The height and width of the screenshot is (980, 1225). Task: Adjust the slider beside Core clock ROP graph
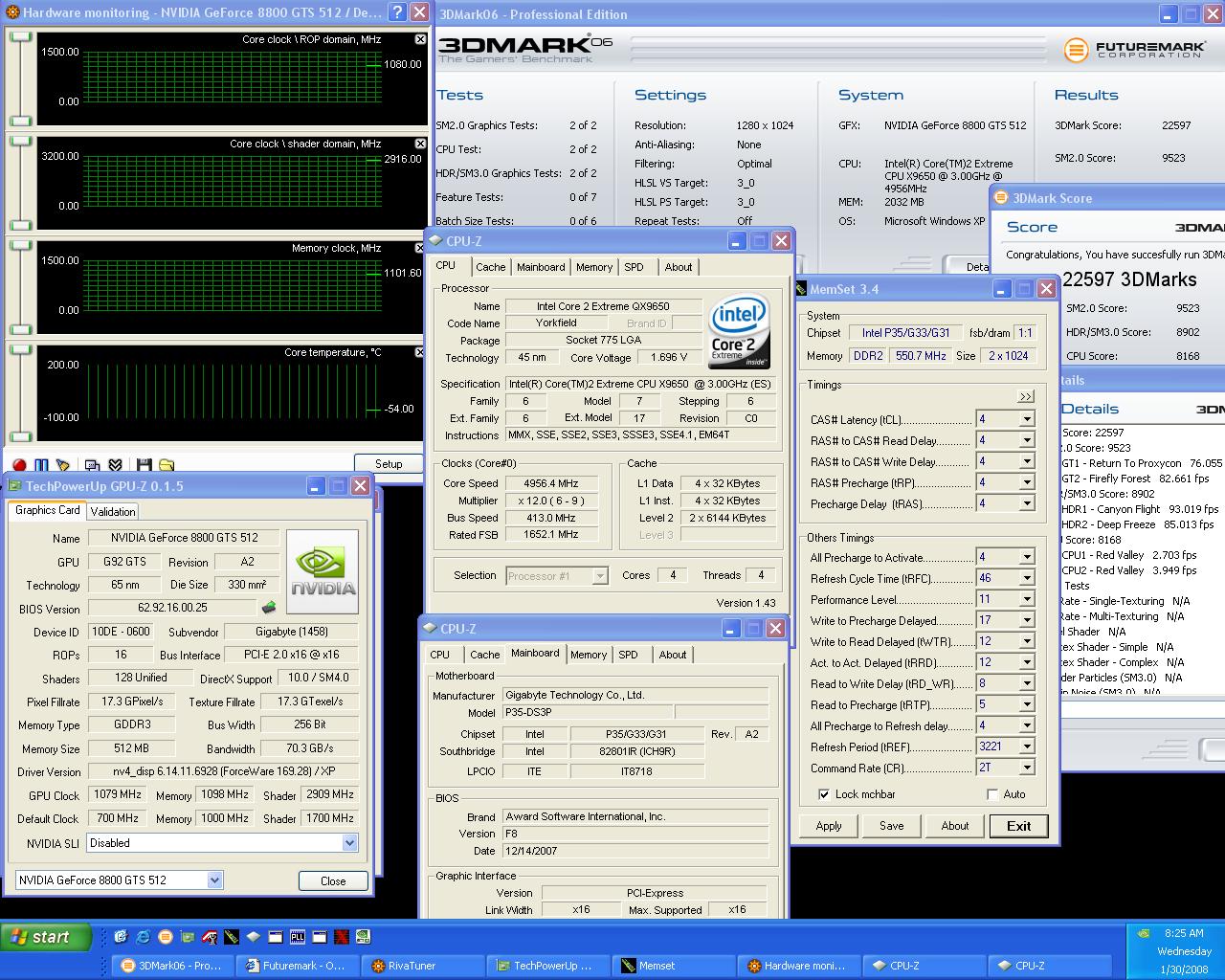coord(20,78)
